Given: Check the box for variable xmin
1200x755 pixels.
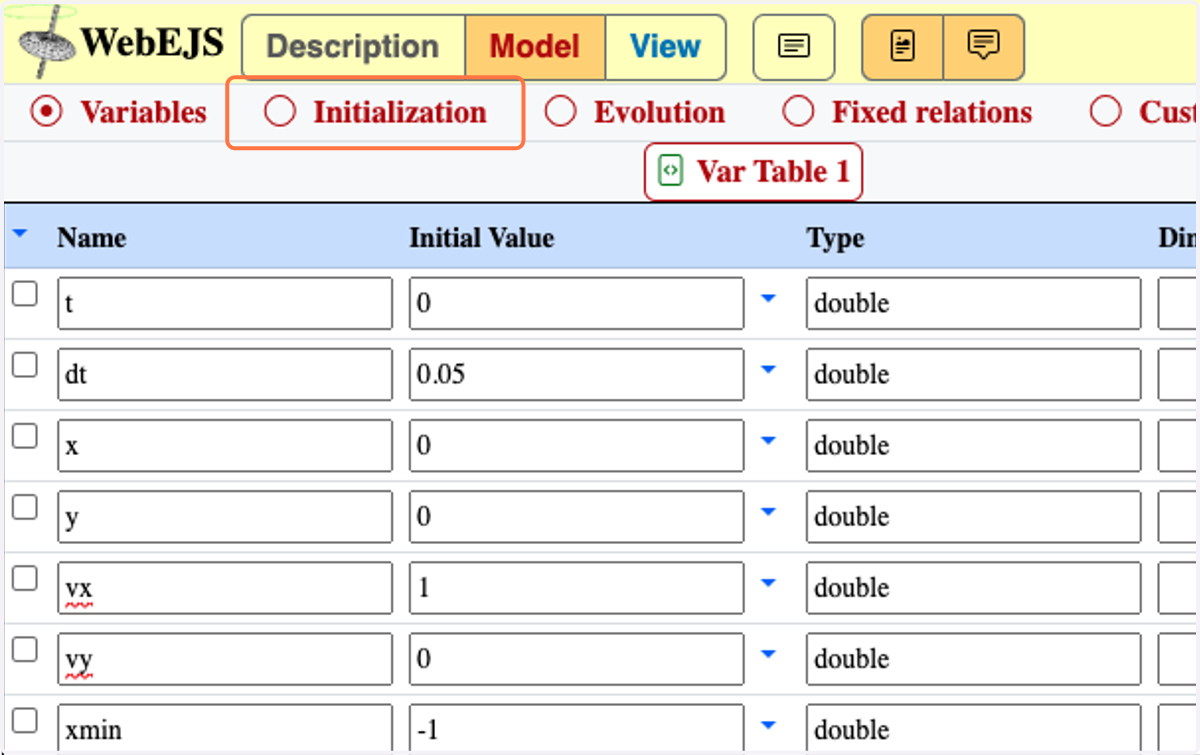Looking at the screenshot, I should click(x=24, y=720).
